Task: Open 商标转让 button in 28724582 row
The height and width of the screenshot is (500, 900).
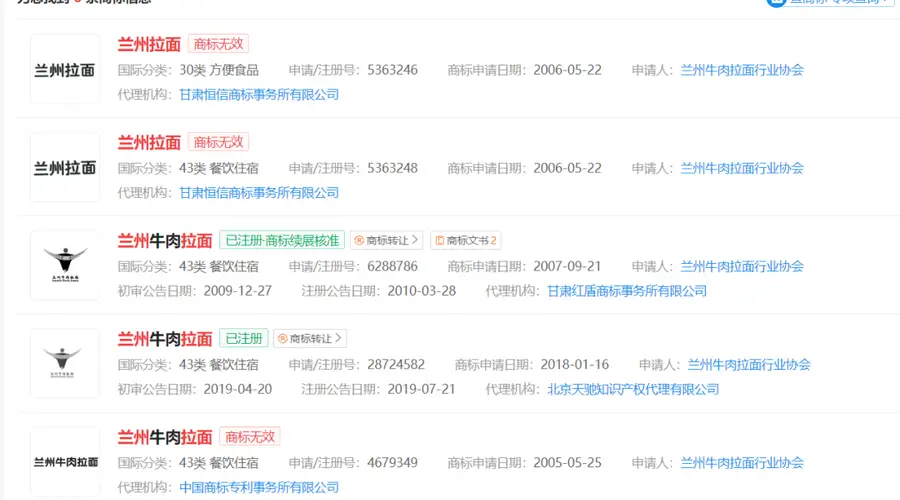Action: click(x=310, y=339)
